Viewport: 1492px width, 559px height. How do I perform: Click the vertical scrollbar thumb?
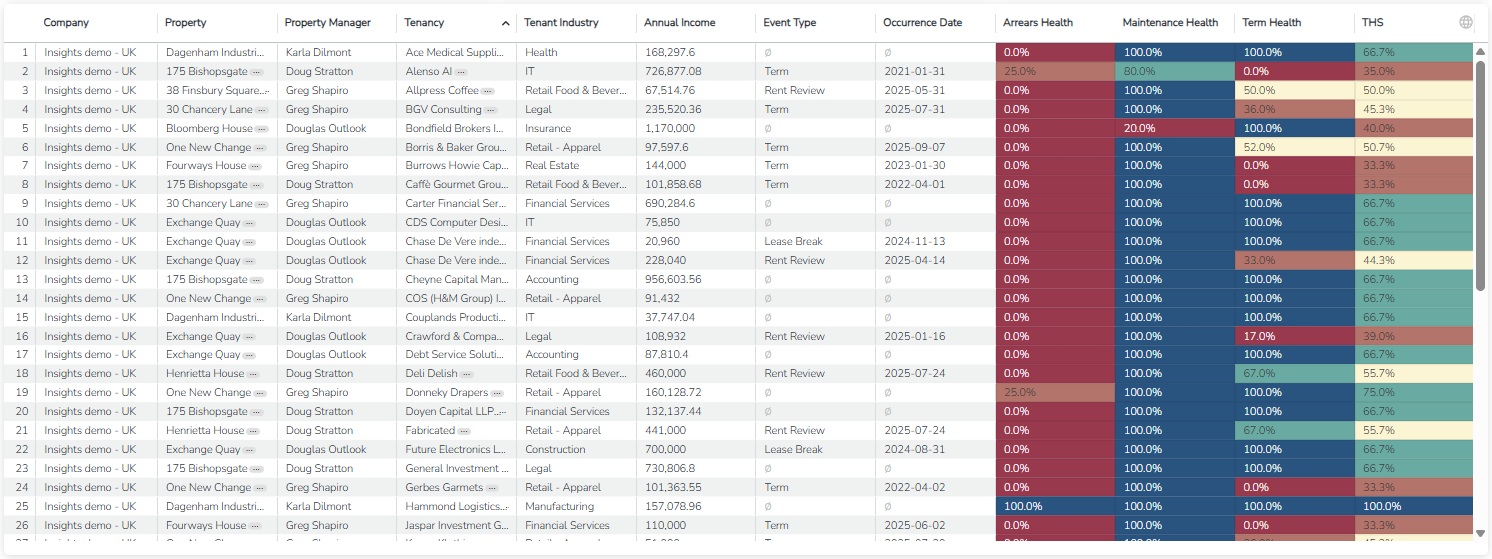point(1480,175)
